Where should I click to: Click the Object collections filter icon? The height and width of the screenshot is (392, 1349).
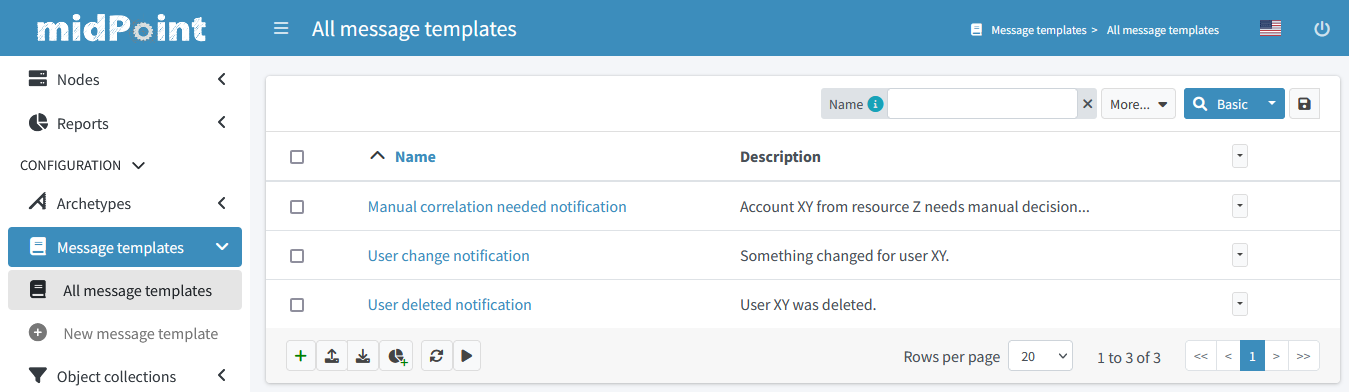pos(38,376)
